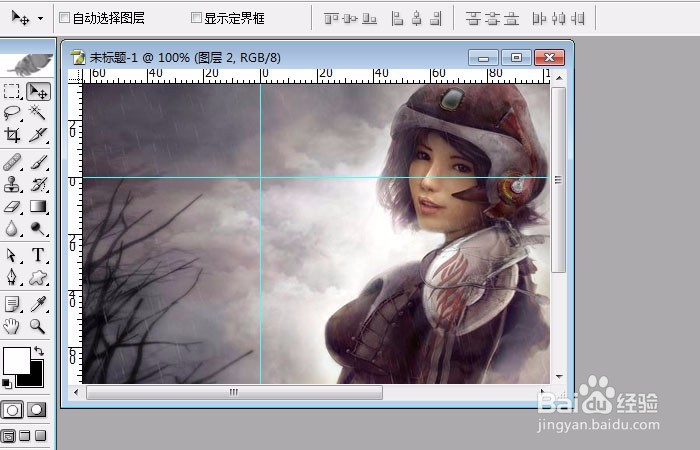
Task: Align horizontal centers of layers
Action: click(417, 19)
